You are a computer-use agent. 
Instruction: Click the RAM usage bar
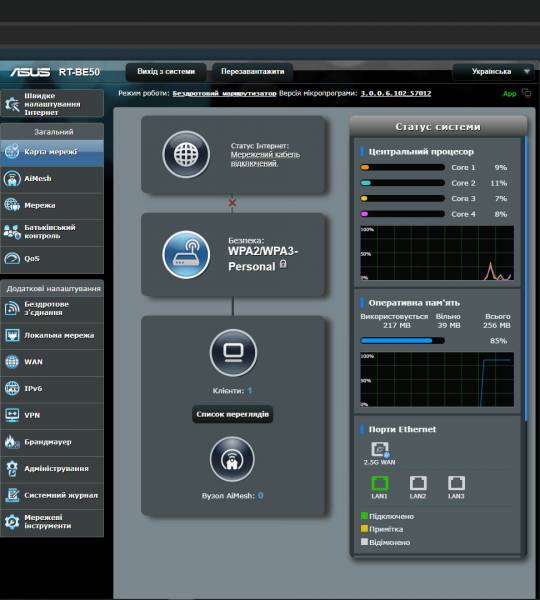pos(403,341)
